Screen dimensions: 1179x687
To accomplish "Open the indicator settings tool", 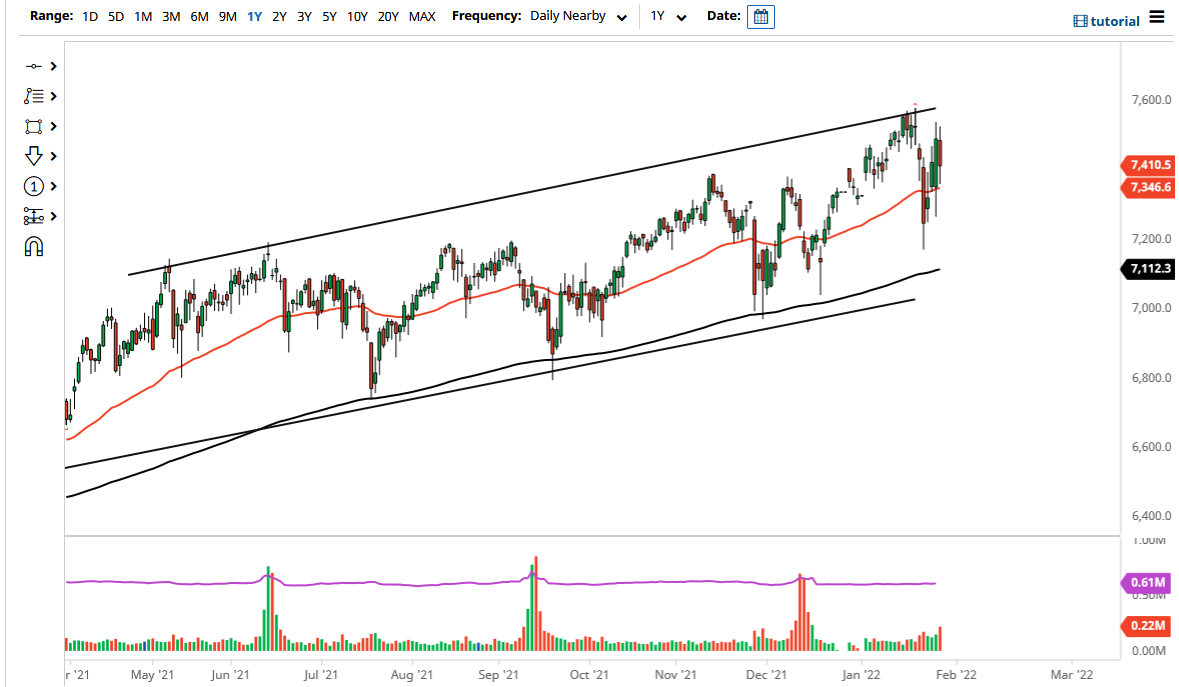I will [x=34, y=216].
